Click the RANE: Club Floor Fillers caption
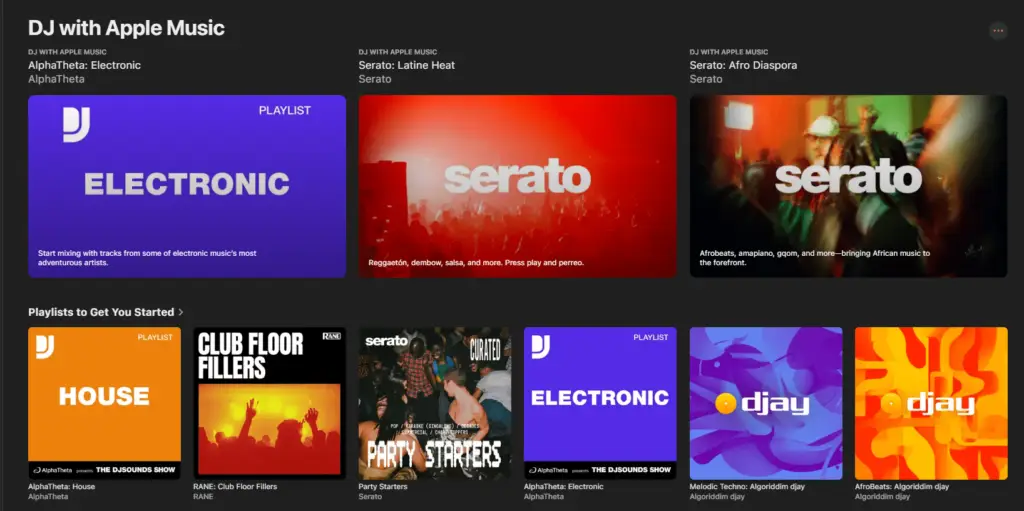Image resolution: width=1024 pixels, height=511 pixels. tap(235, 487)
